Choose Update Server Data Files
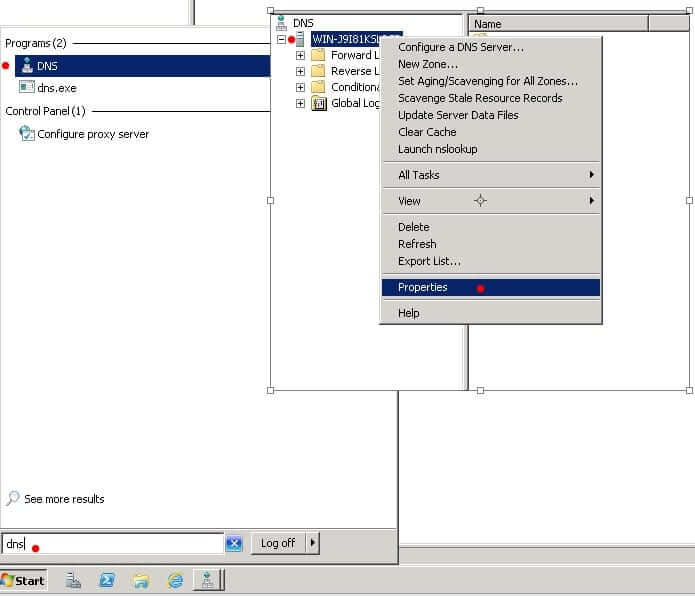Viewport: 695px width, 597px height. (491, 115)
